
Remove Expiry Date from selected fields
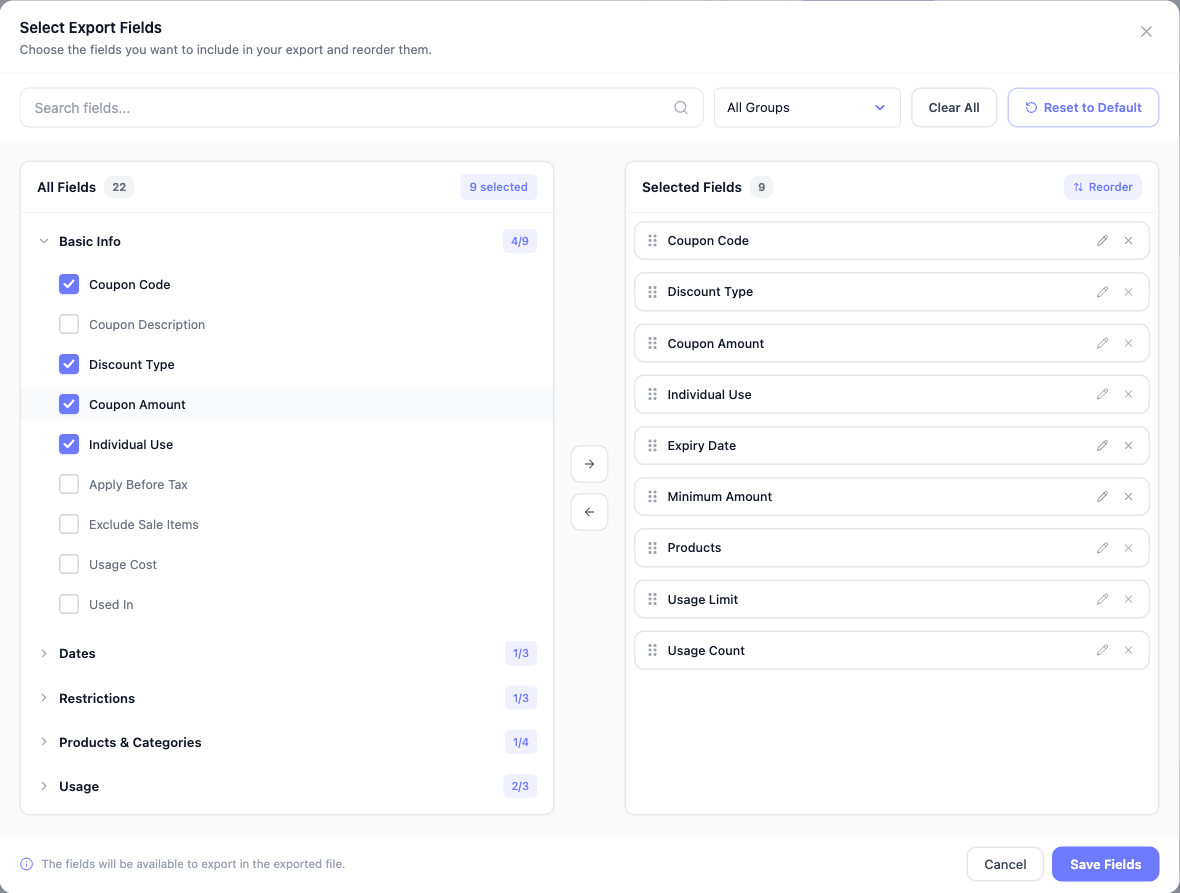[x=1128, y=445]
